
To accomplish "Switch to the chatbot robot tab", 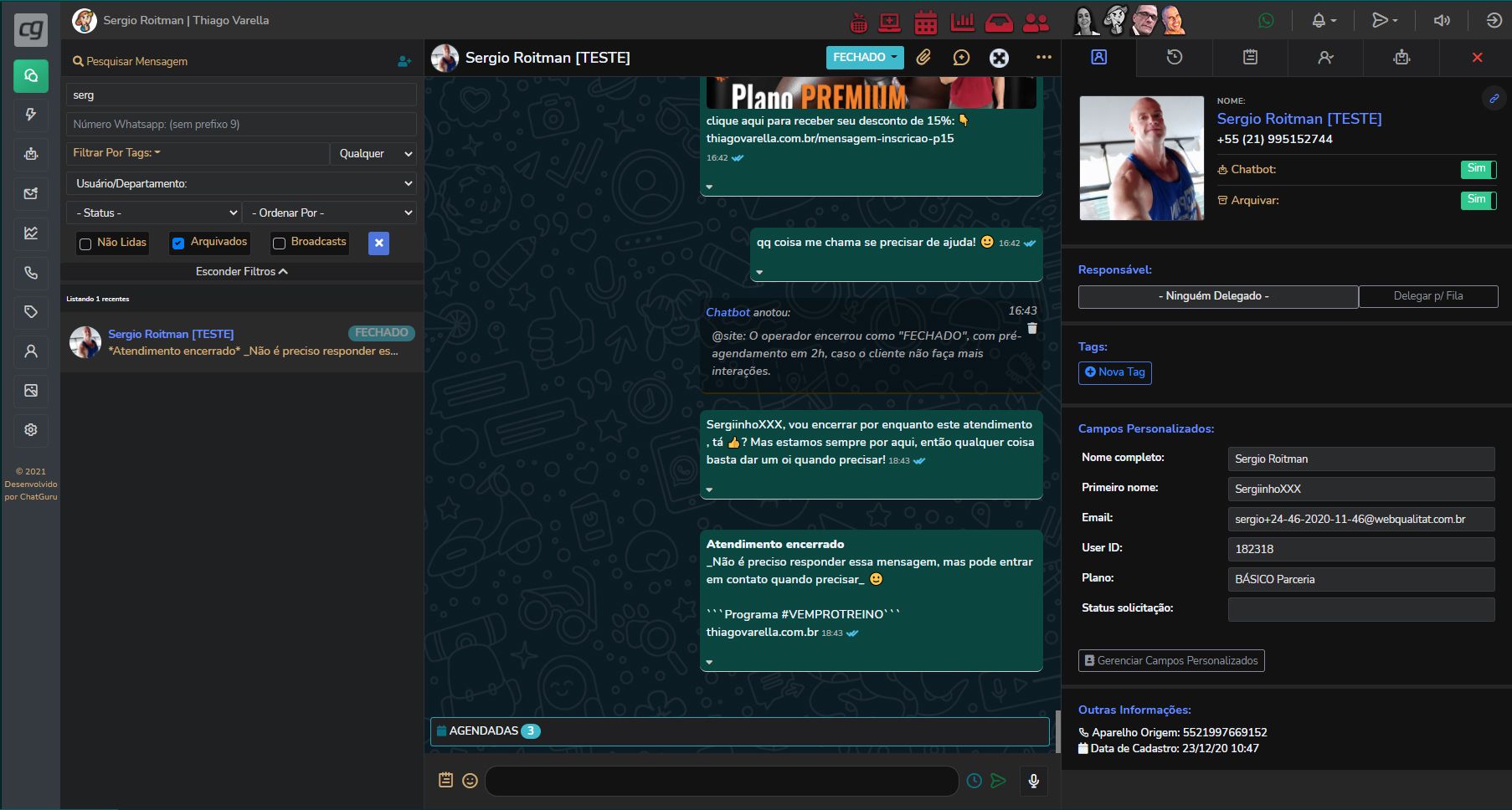I will pos(1401,58).
